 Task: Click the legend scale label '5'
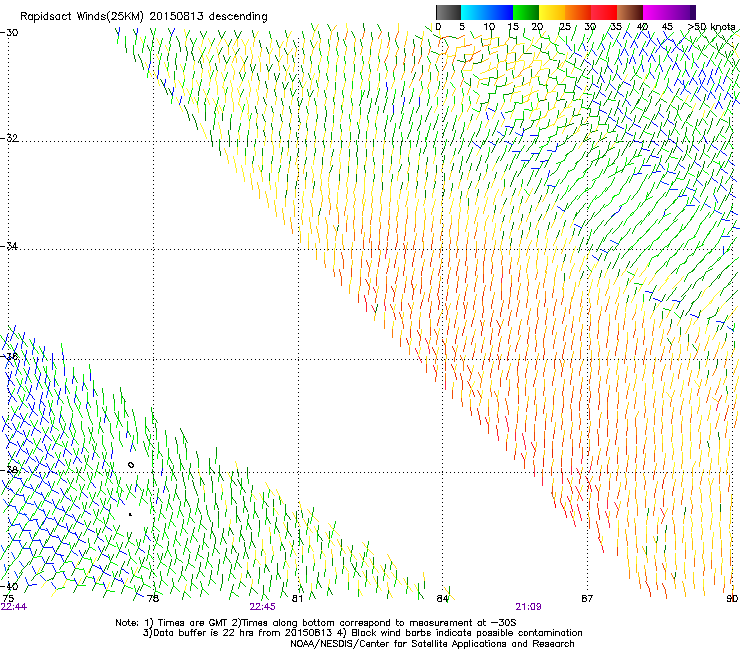point(462,27)
